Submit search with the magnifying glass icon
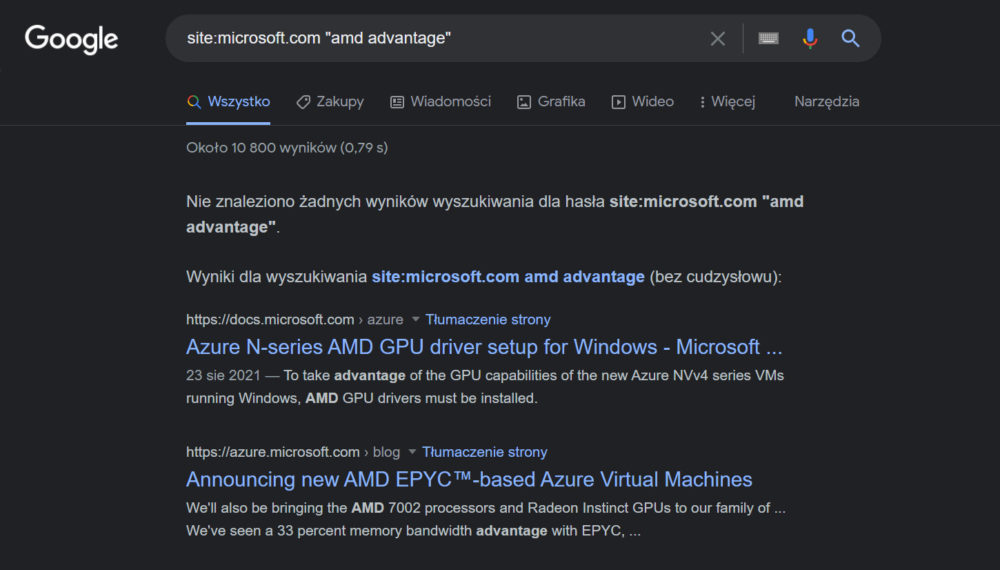This screenshot has height=570, width=1000. pyautogui.click(x=850, y=38)
